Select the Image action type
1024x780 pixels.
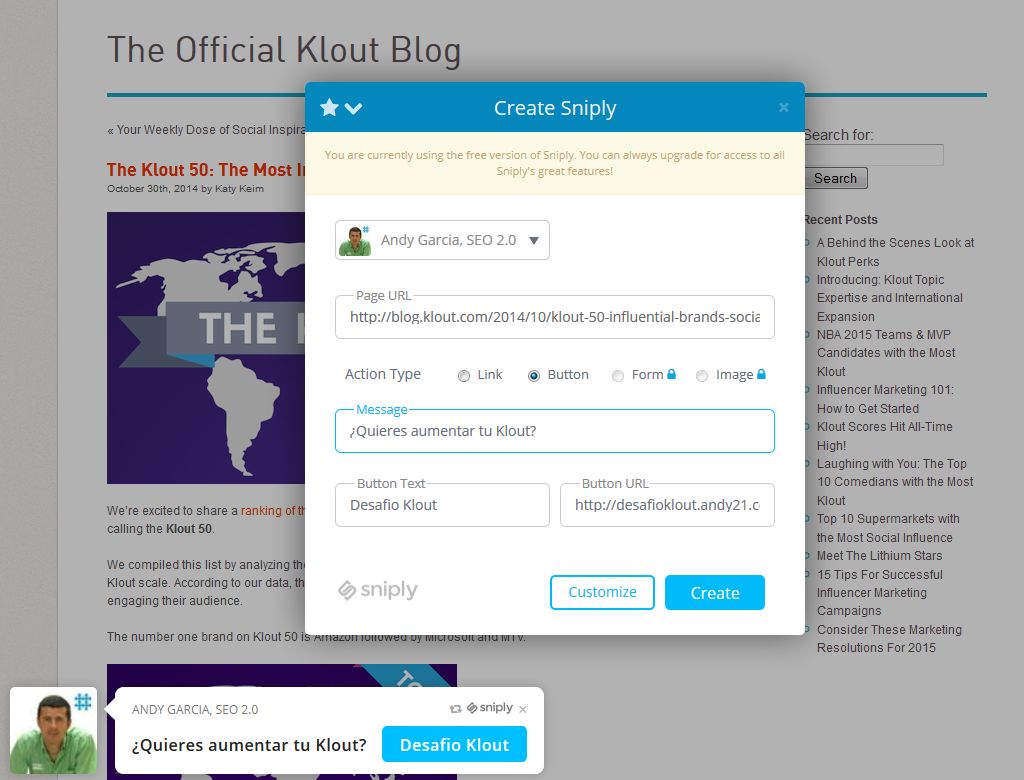tap(701, 376)
